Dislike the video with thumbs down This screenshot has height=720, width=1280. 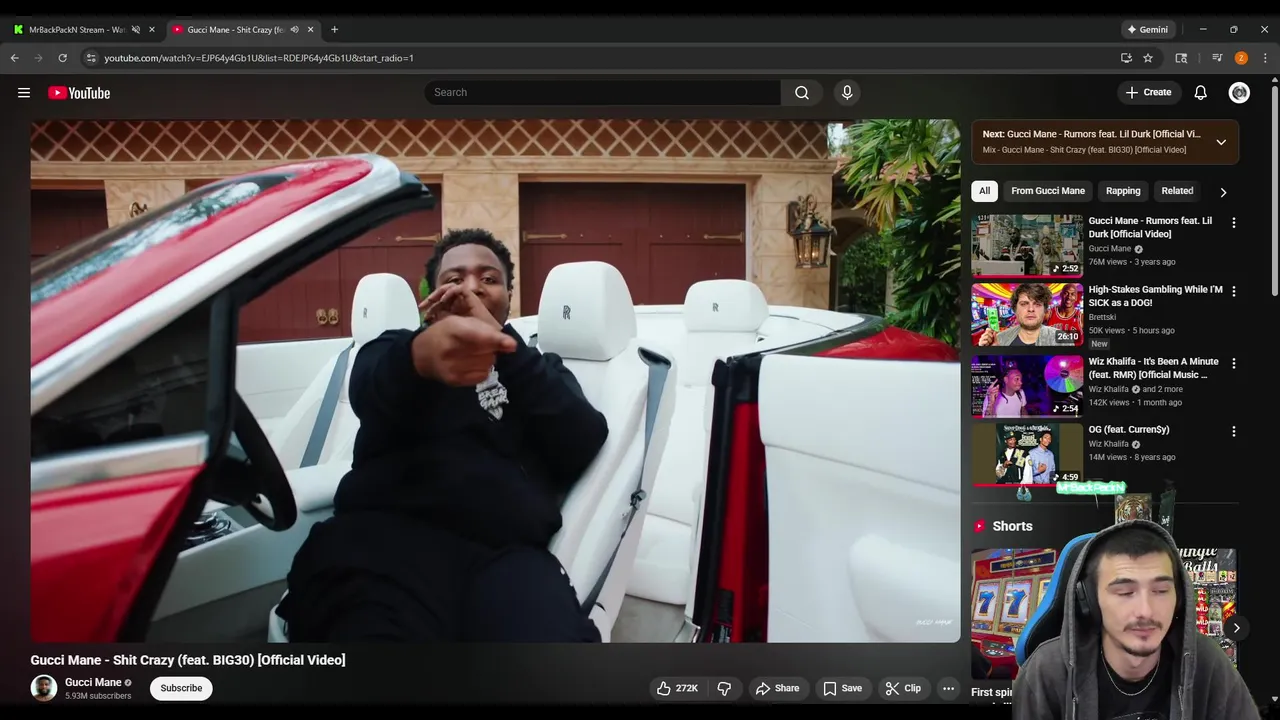(x=724, y=688)
